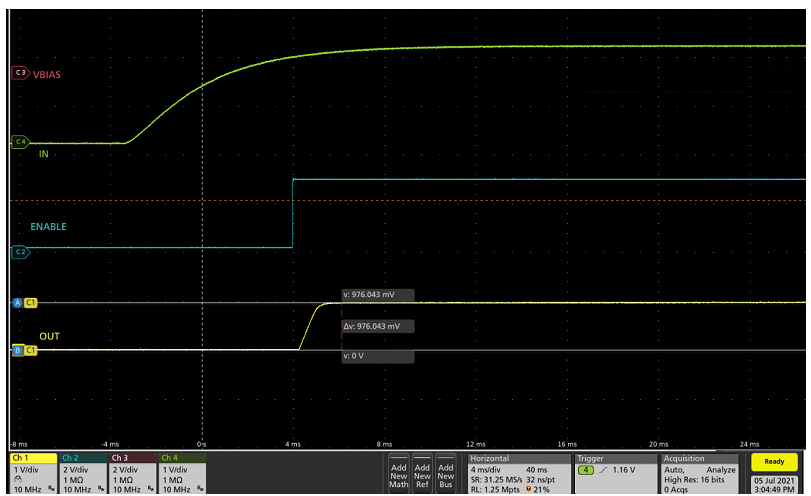811x496 pixels.
Task: Click the IN waveform label
Action: 43,154
